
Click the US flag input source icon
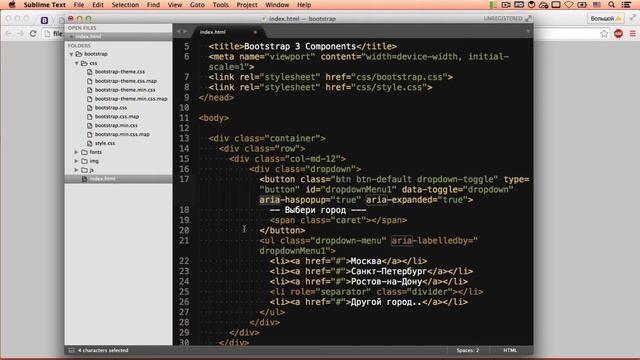point(597,5)
